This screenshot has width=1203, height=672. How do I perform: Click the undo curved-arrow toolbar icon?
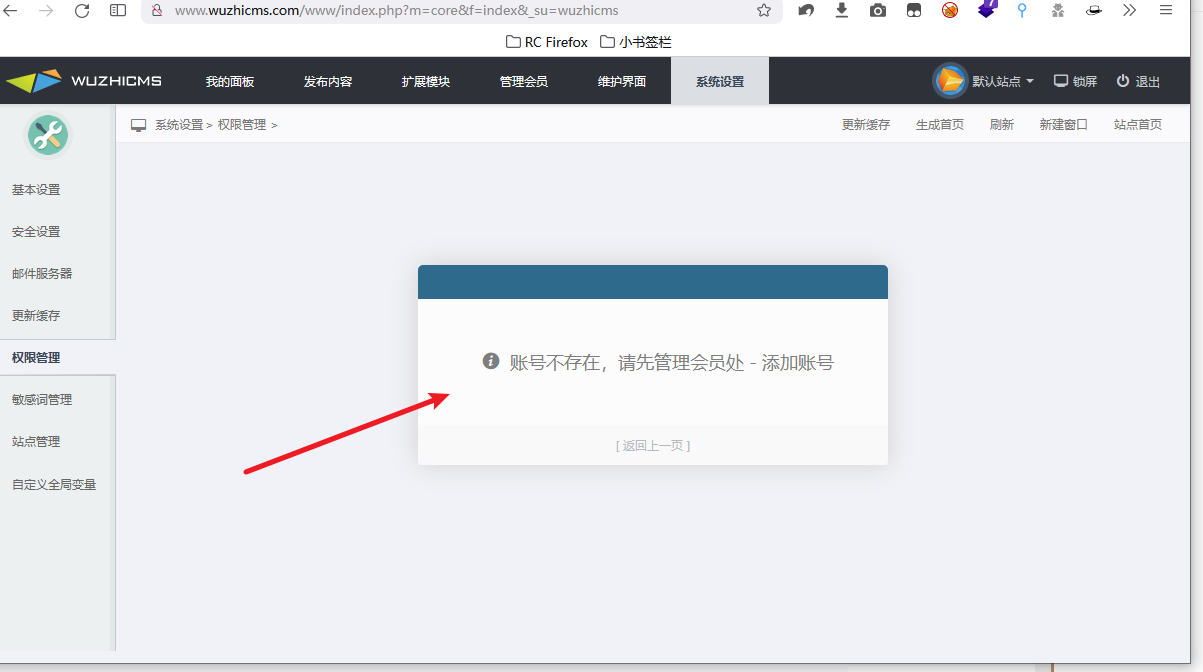[806, 10]
